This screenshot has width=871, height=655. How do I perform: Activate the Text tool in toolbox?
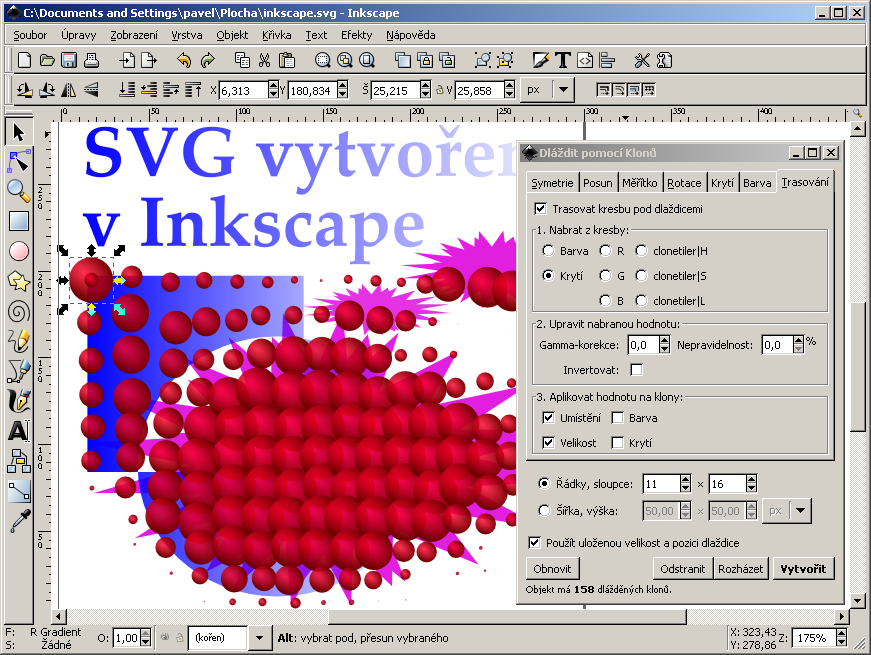[x=19, y=431]
